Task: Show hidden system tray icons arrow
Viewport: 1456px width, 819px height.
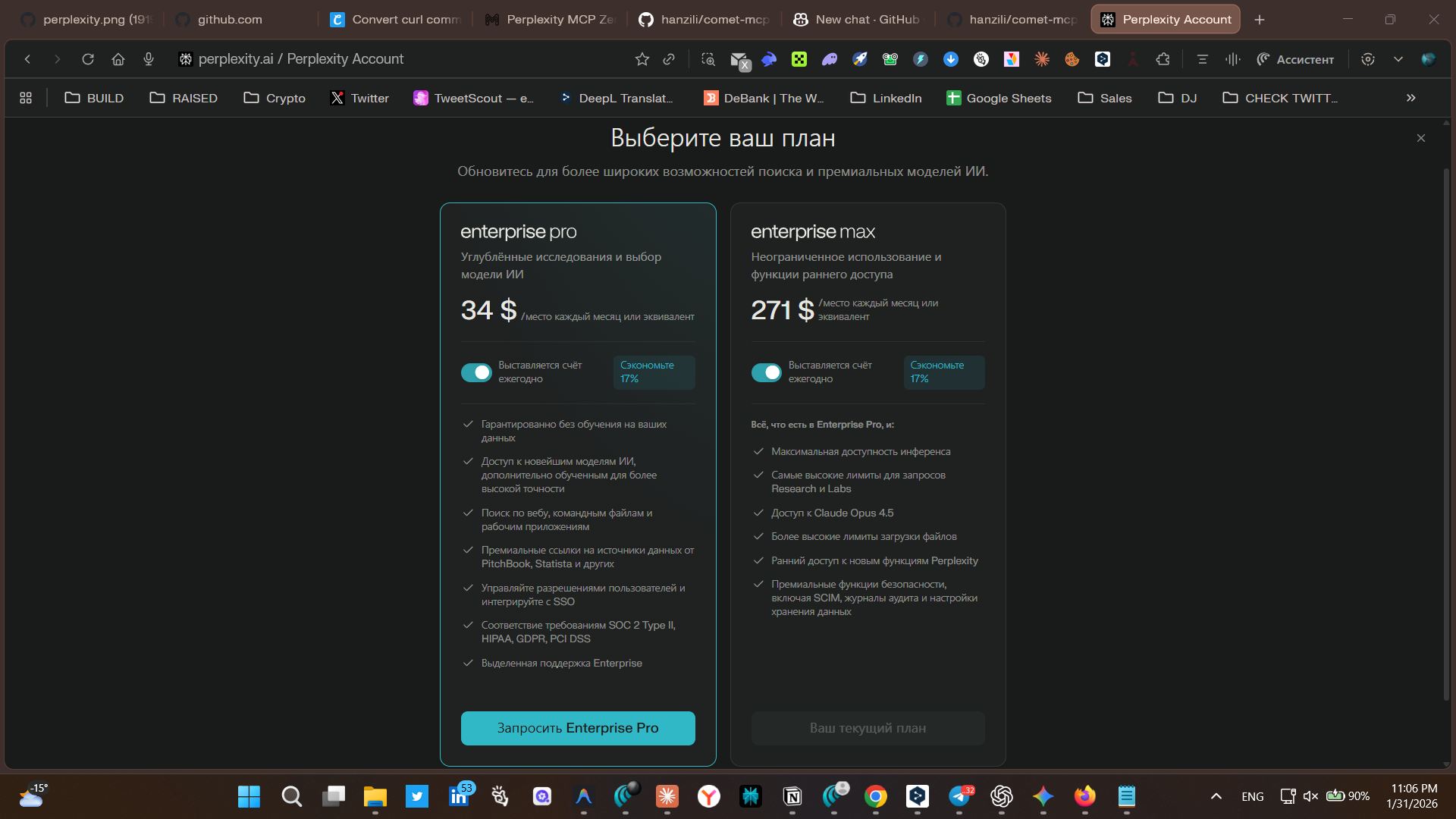Action: click(x=1216, y=796)
